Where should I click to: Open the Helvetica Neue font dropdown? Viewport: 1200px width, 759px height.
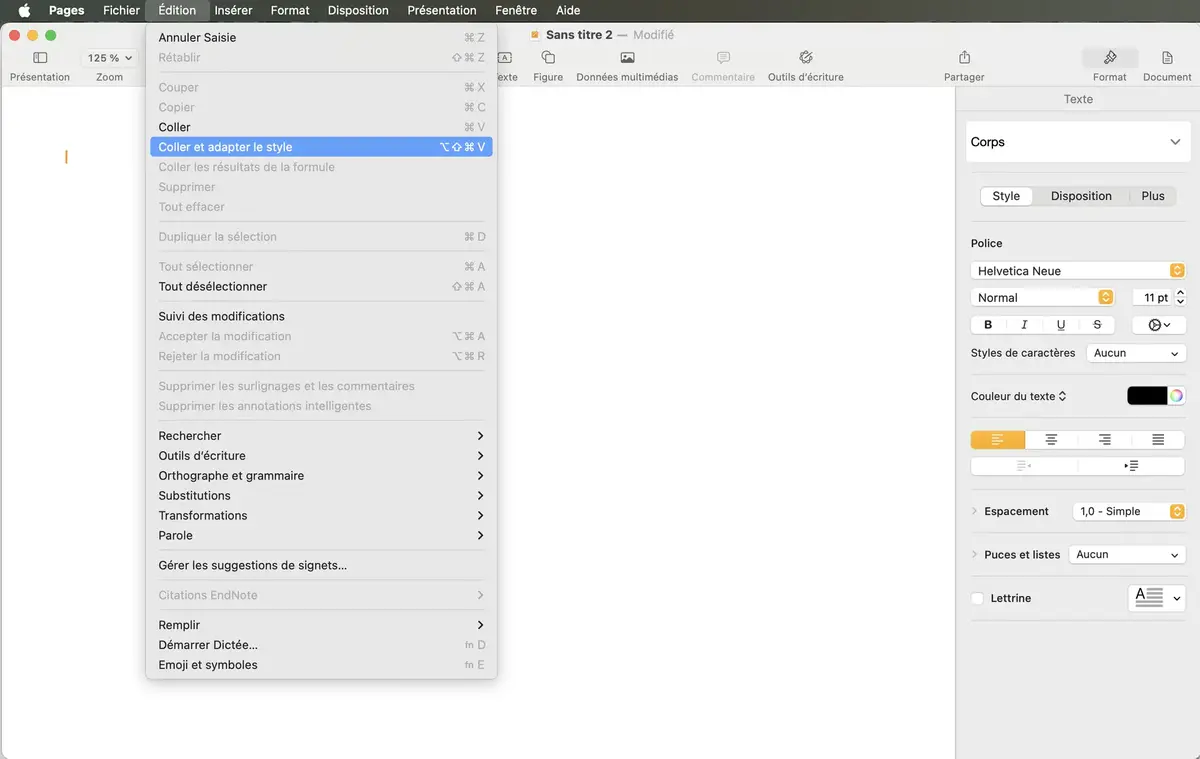tap(1077, 271)
